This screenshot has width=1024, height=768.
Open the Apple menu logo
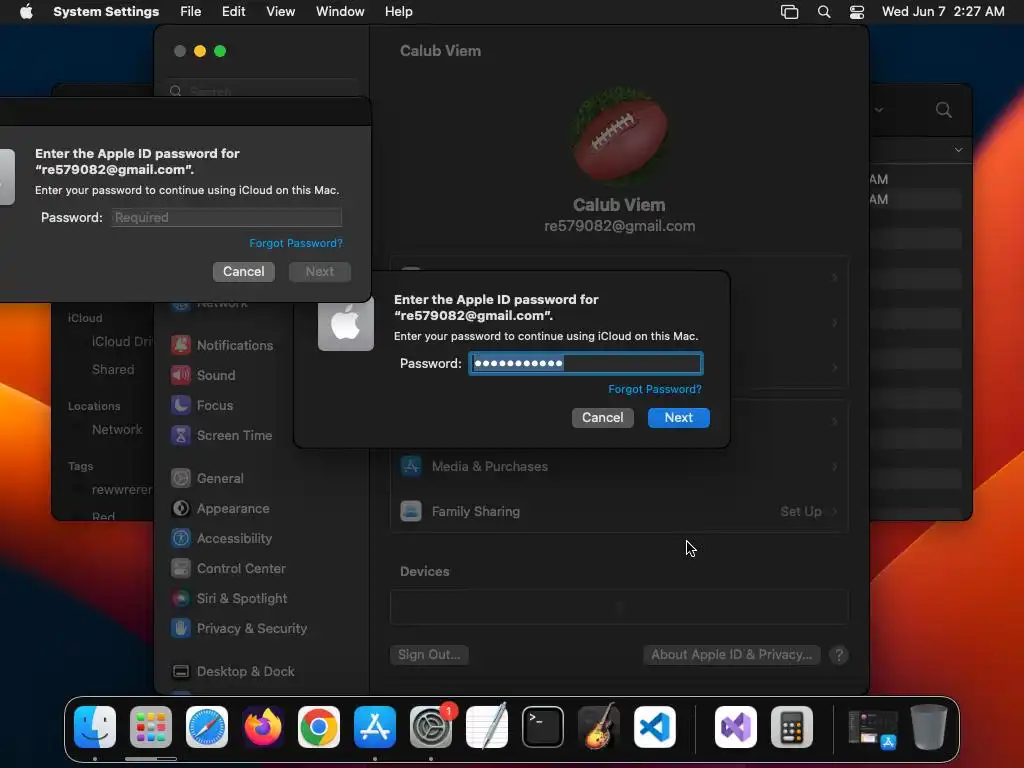26,12
